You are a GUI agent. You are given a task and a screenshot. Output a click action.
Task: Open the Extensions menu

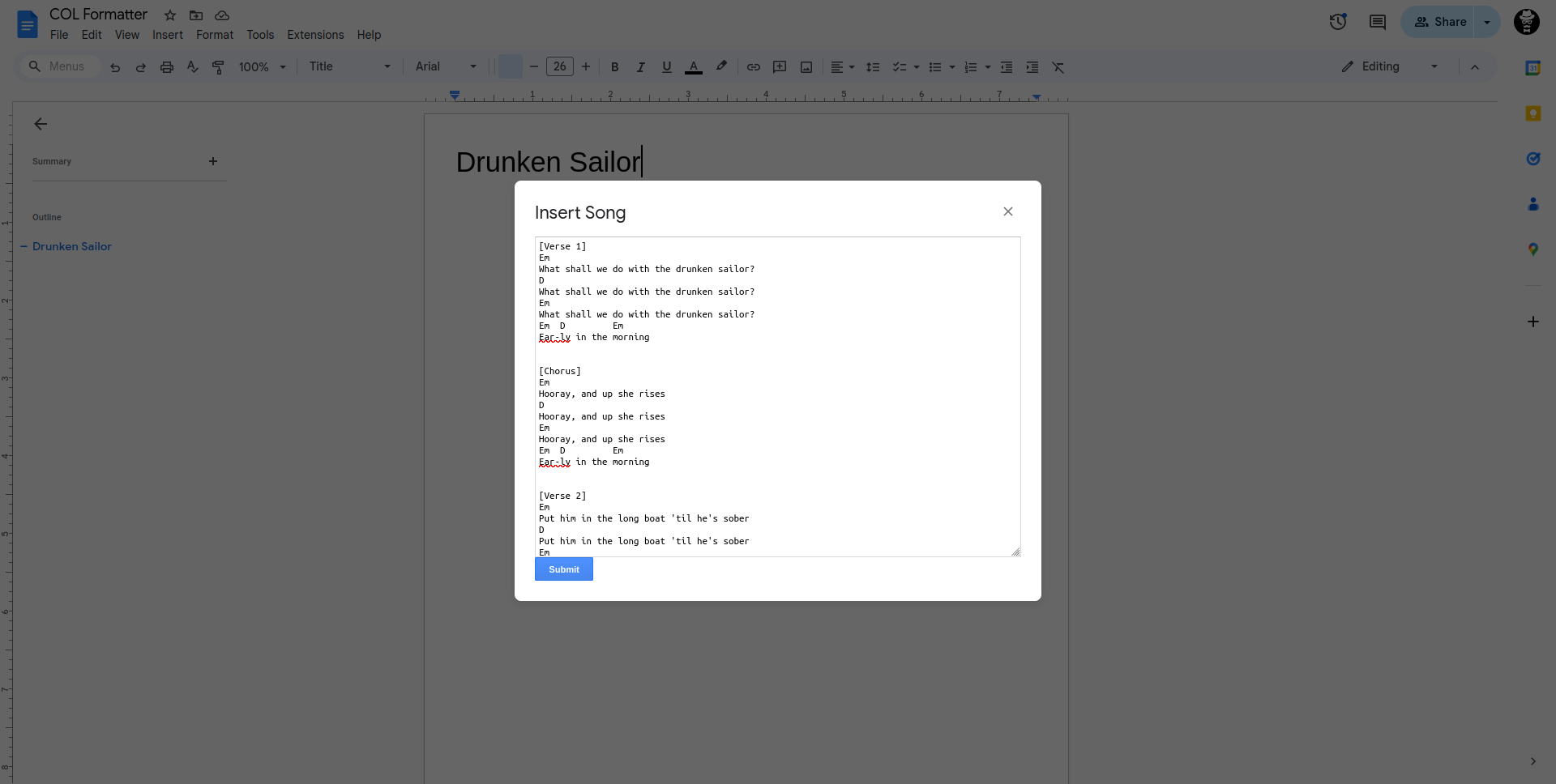coord(315,35)
